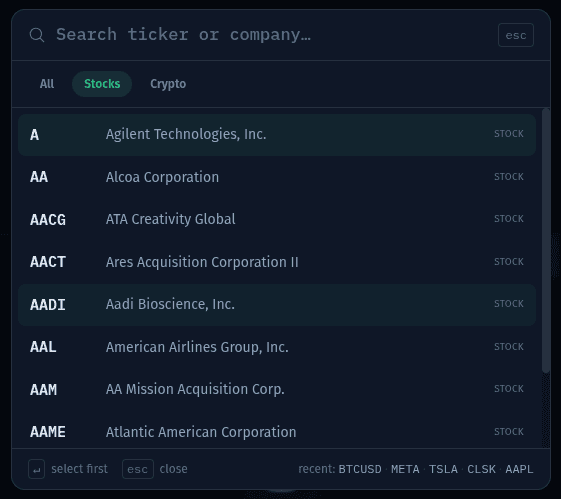Click the results list scrollbar
561x499 pixels.
pos(546,240)
